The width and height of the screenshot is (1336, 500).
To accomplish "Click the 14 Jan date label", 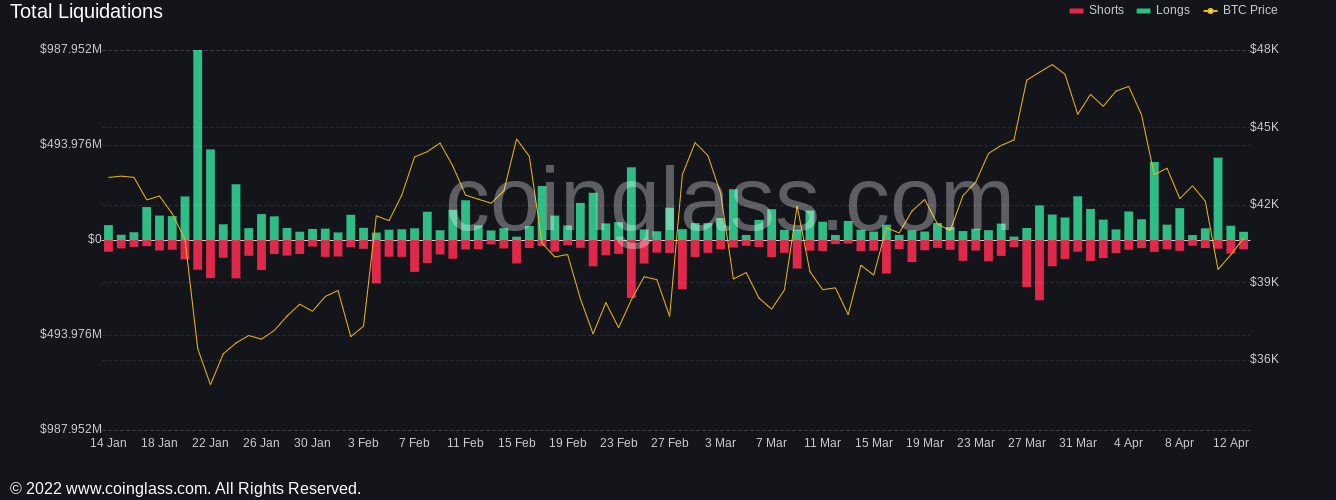I will tap(108, 443).
